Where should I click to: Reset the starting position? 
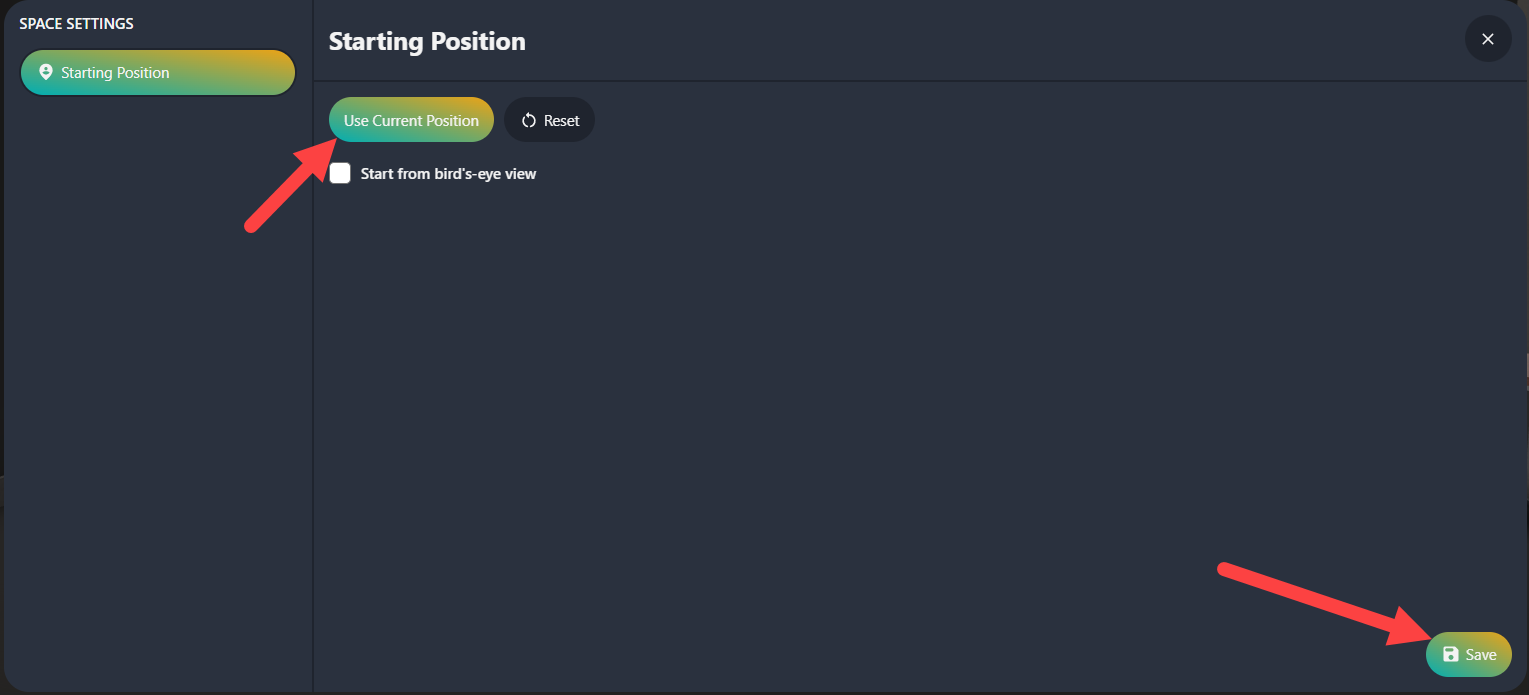tap(549, 120)
